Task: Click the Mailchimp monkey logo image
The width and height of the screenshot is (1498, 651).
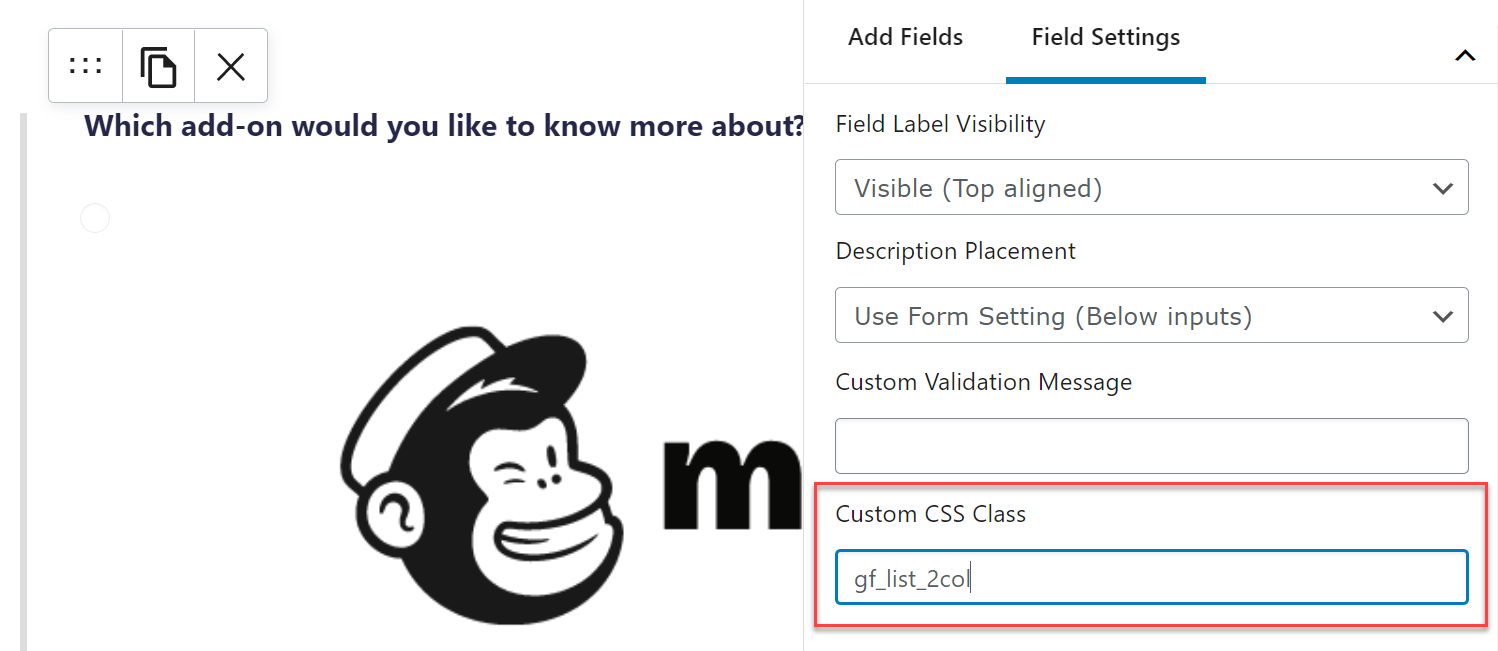Action: pos(482,476)
